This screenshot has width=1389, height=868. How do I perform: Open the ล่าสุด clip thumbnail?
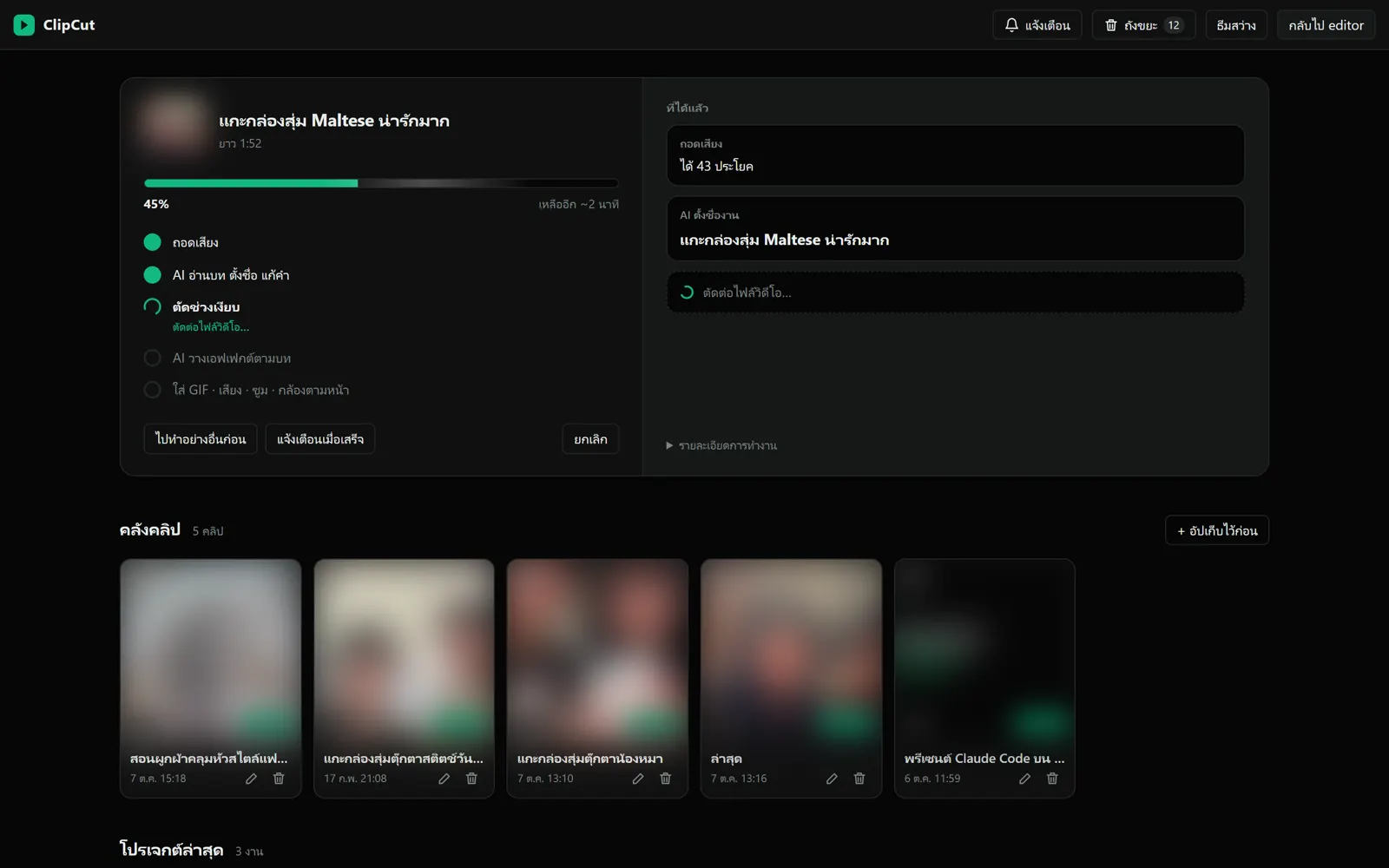coord(791,651)
